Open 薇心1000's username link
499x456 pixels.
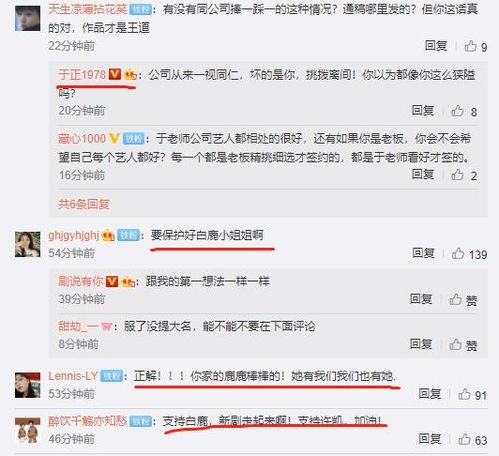[82, 138]
